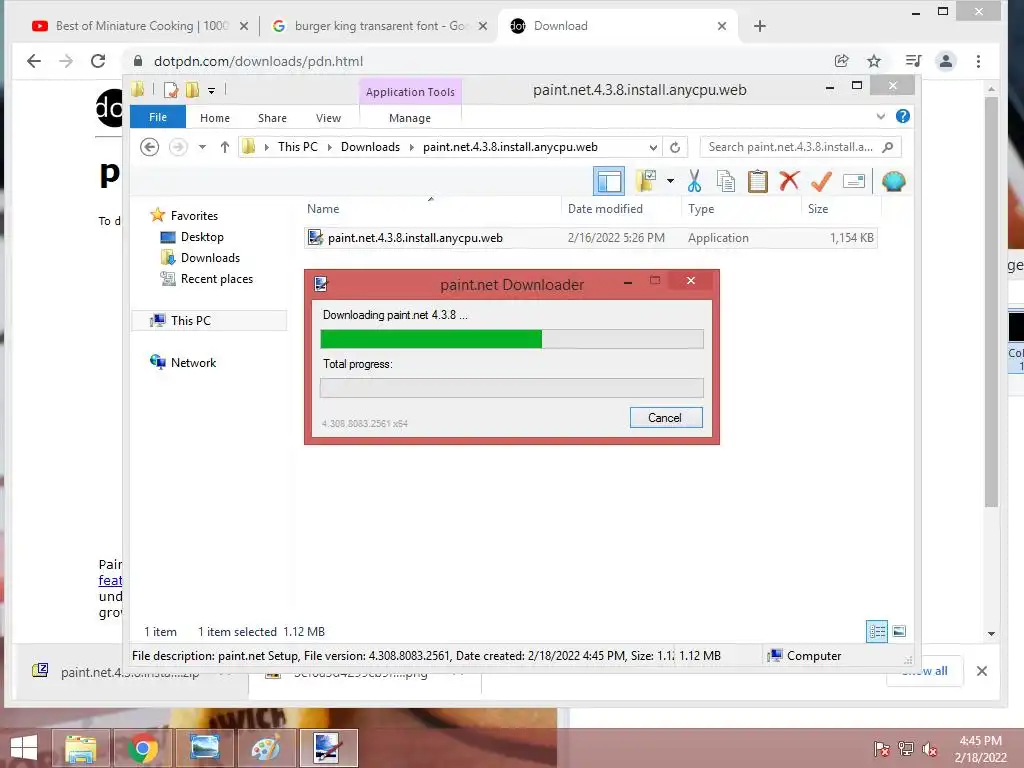Click the Up one level arrow

225,147
